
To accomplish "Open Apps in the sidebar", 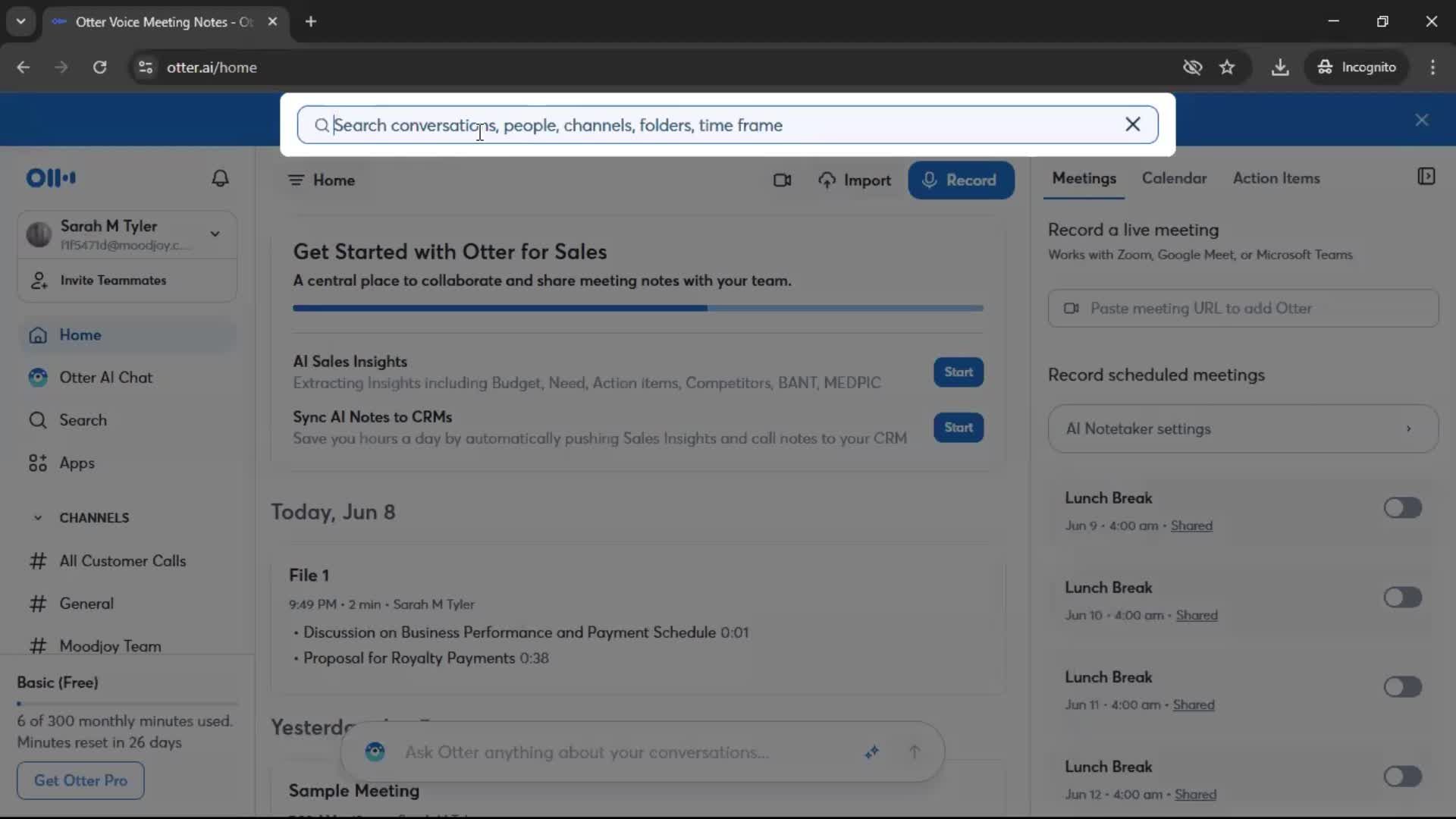I will point(127,463).
